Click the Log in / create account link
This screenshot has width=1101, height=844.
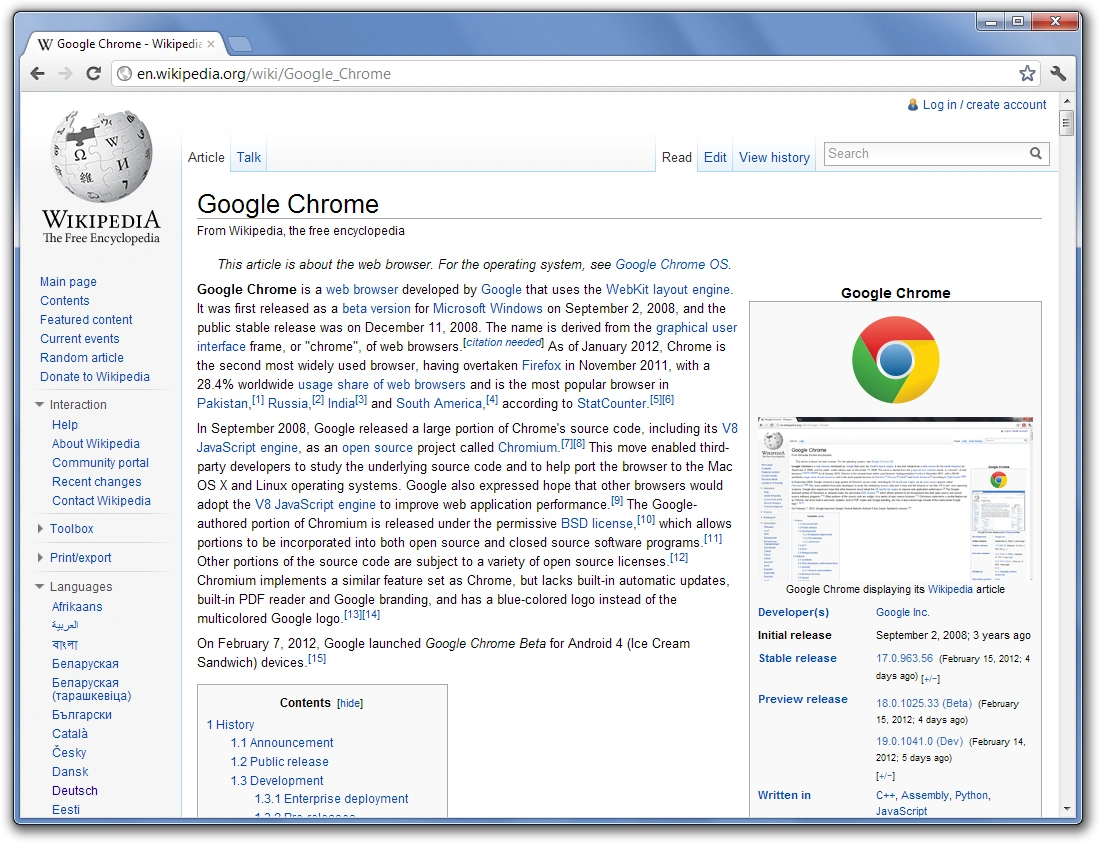point(983,104)
